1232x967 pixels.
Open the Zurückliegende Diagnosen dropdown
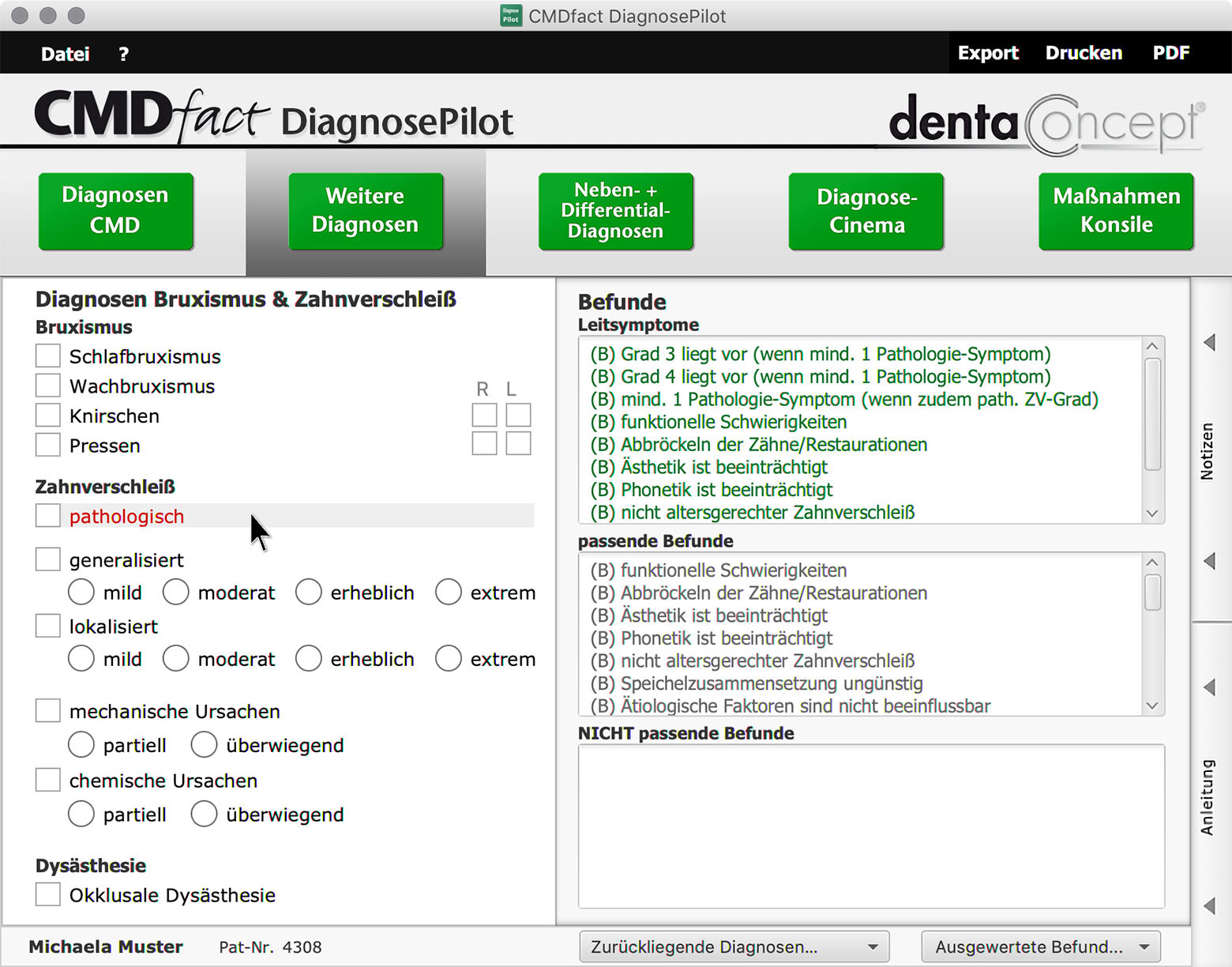pyautogui.click(x=734, y=946)
